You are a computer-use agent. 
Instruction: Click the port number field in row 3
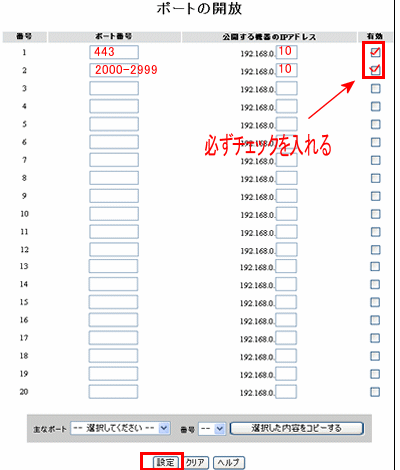coord(114,88)
